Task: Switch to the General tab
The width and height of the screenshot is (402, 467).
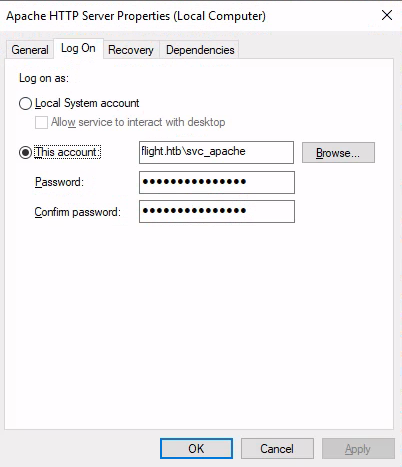Action: click(x=30, y=50)
